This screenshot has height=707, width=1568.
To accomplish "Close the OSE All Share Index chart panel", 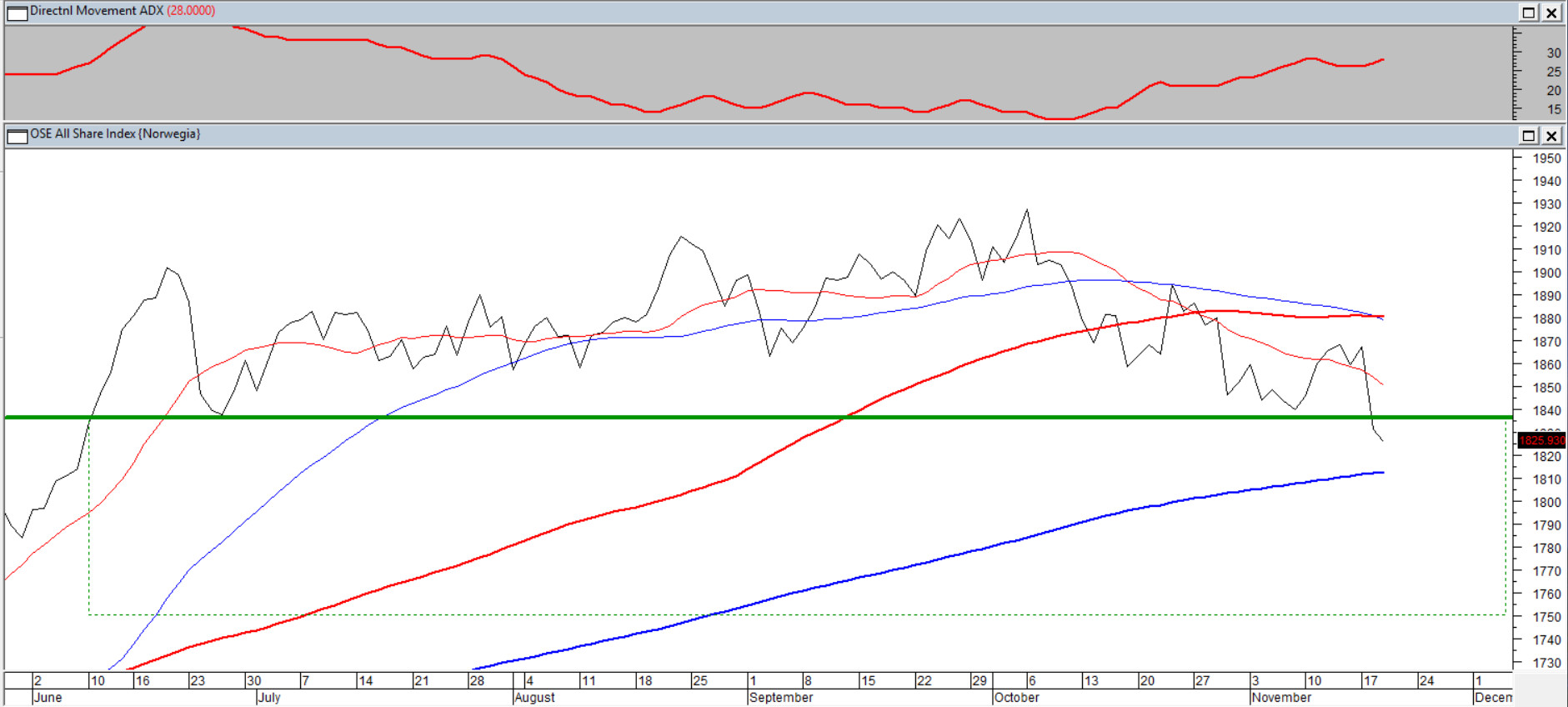I will point(1551,136).
